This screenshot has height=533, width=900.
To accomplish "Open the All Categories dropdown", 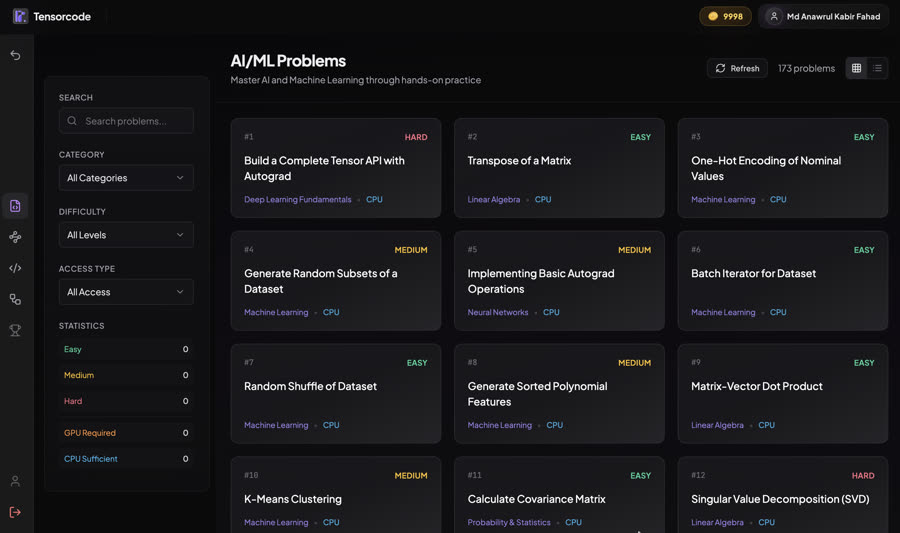I will 126,178.
